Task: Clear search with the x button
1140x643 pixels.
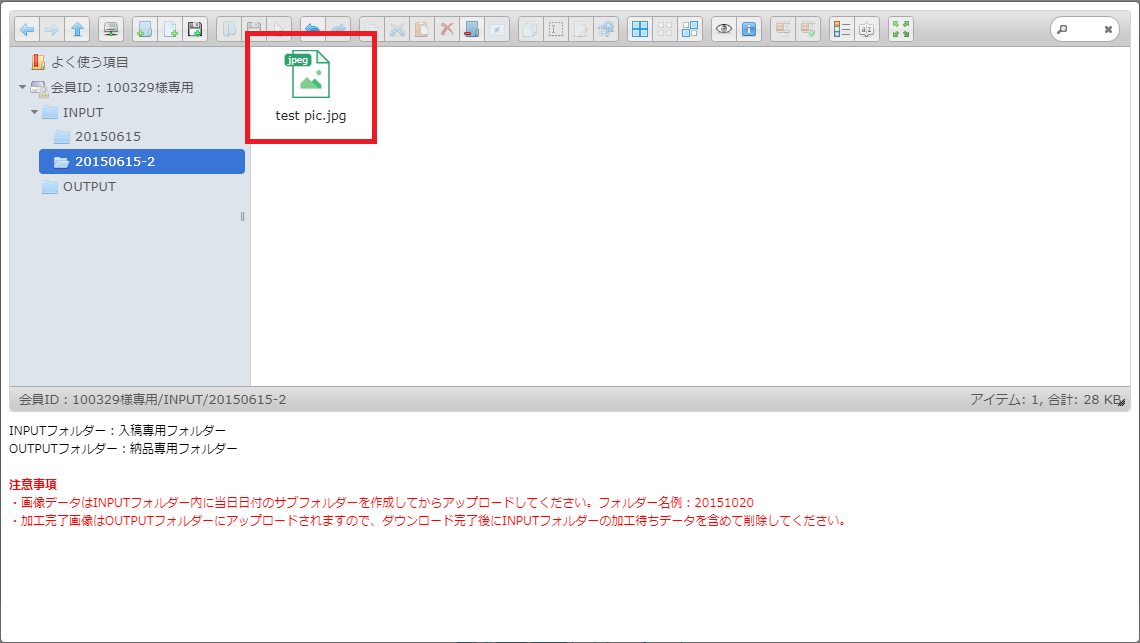Action: pyautogui.click(x=1108, y=30)
